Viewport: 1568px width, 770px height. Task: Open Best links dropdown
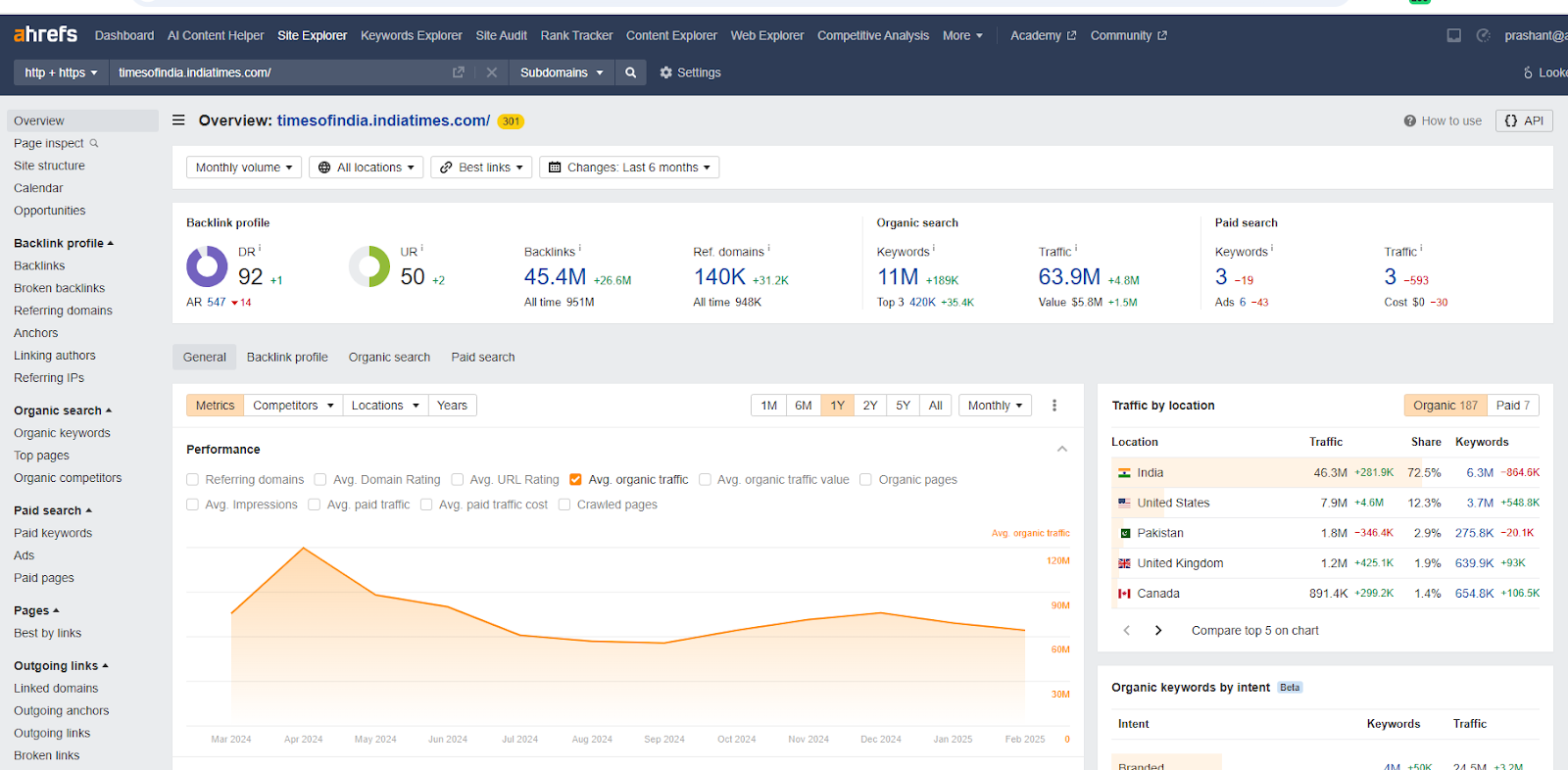point(481,168)
